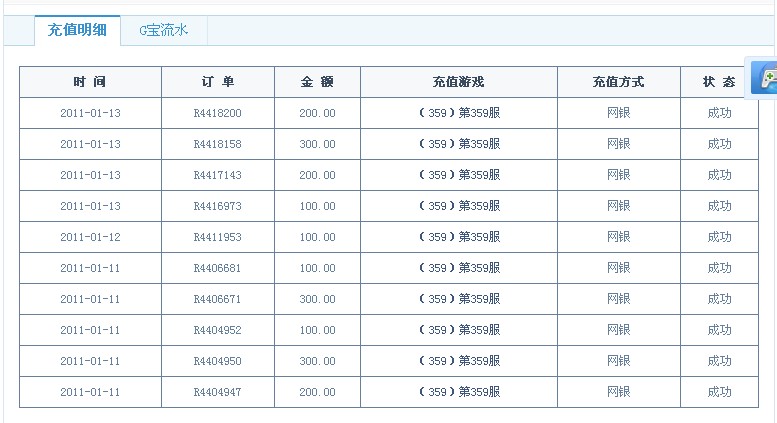Click the 金额 column header

(317, 82)
